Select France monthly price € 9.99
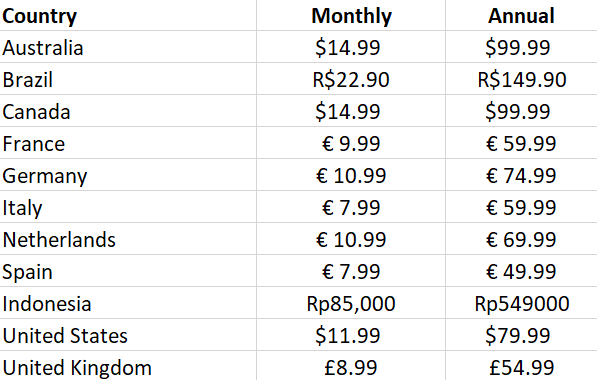Screen dimensions: 597x380 pos(351,143)
